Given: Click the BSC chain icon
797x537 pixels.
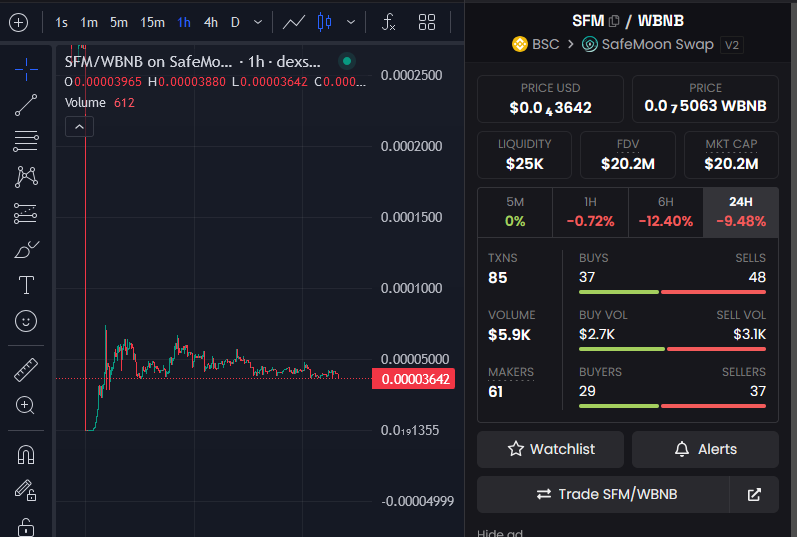Looking at the screenshot, I should pyautogui.click(x=519, y=44).
